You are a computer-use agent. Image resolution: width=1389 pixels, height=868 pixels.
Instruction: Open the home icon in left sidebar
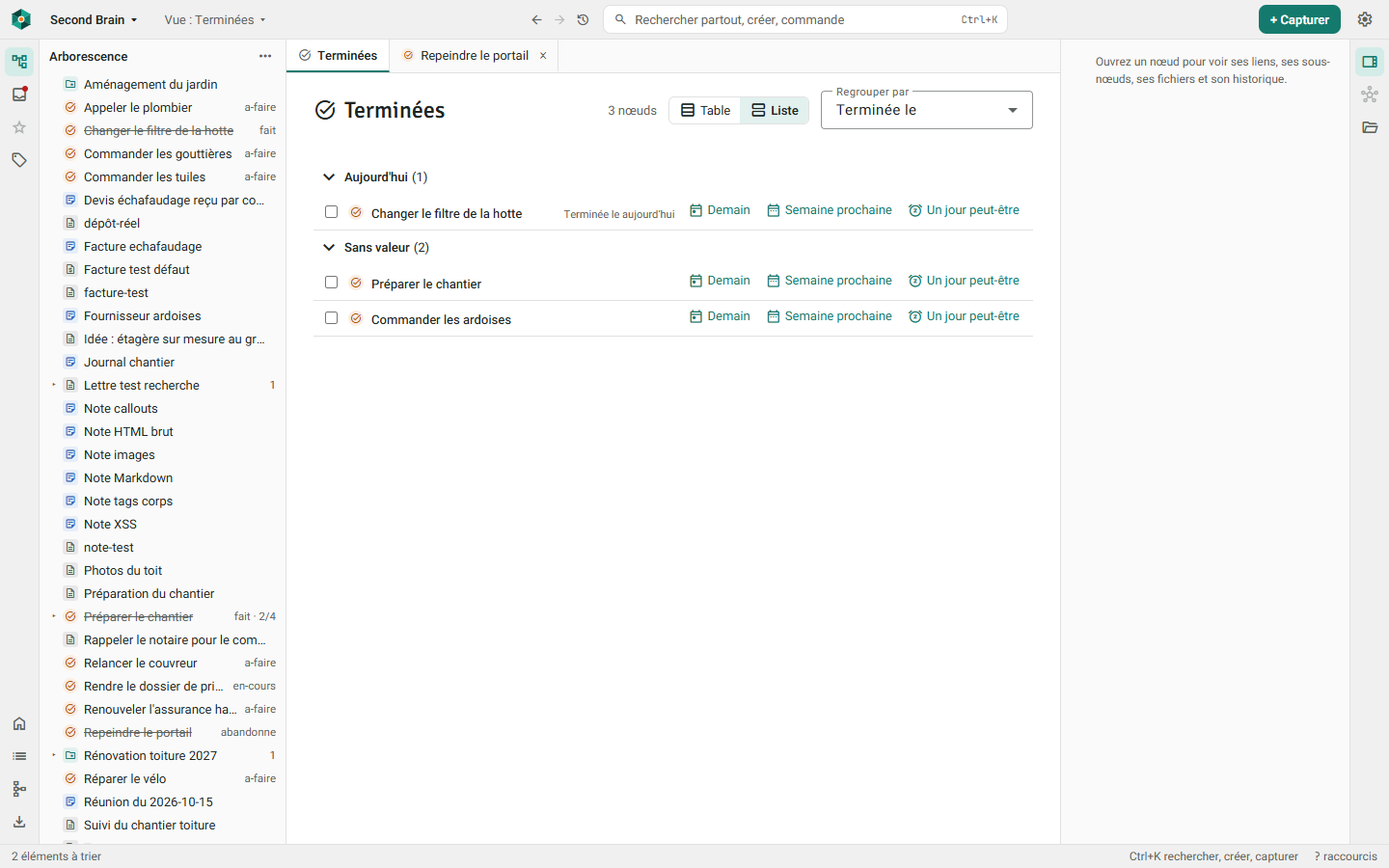[x=19, y=723]
